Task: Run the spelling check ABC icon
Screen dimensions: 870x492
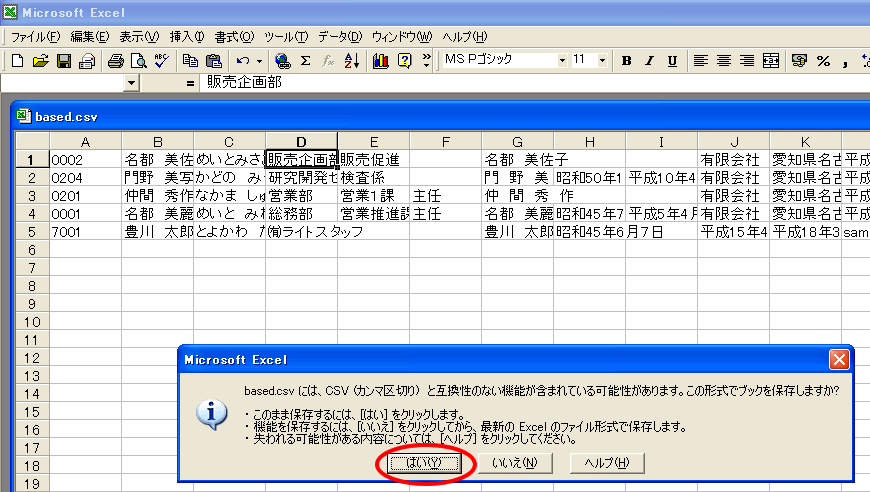Action: click(161, 61)
